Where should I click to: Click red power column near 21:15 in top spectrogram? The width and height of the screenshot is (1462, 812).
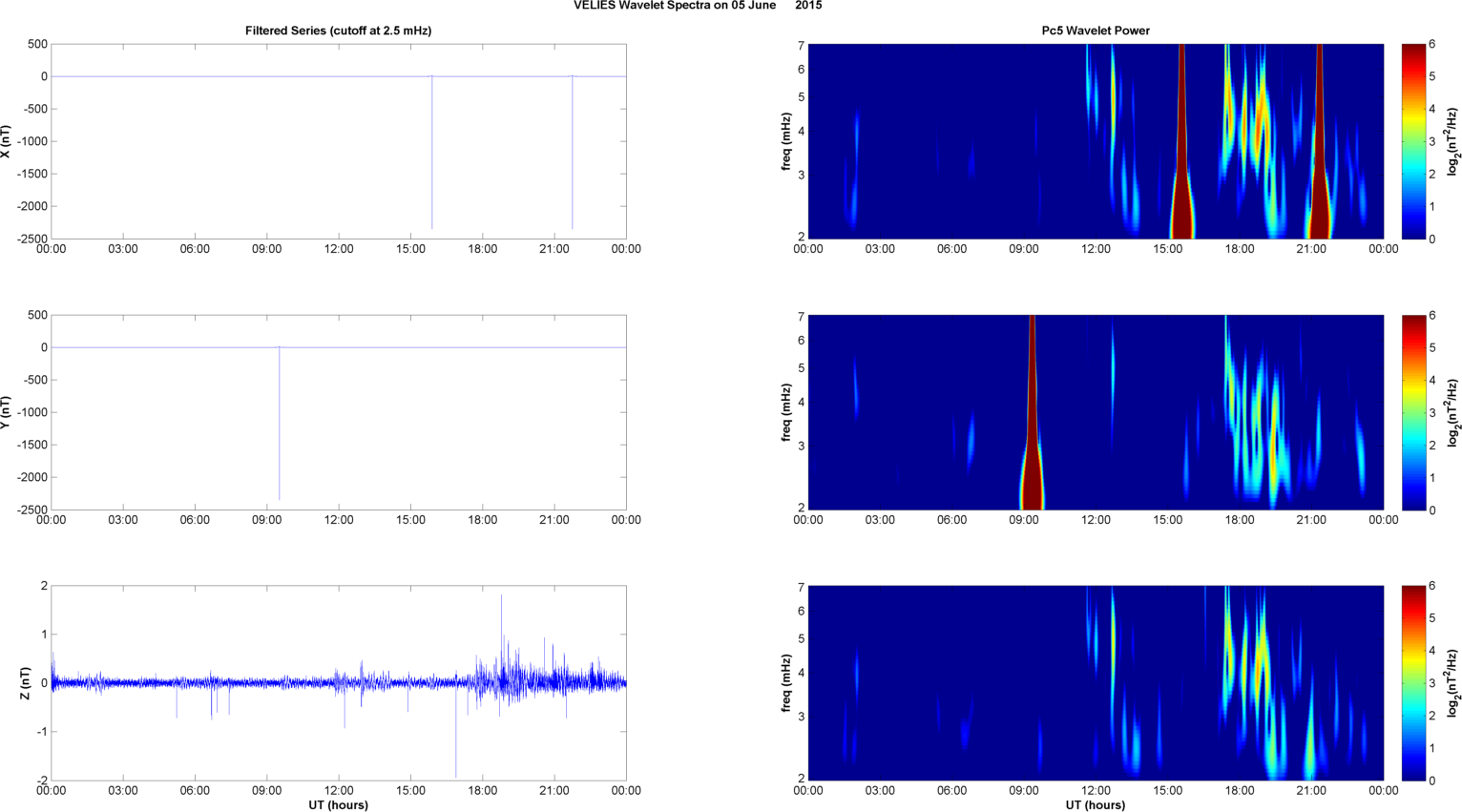point(1320,141)
